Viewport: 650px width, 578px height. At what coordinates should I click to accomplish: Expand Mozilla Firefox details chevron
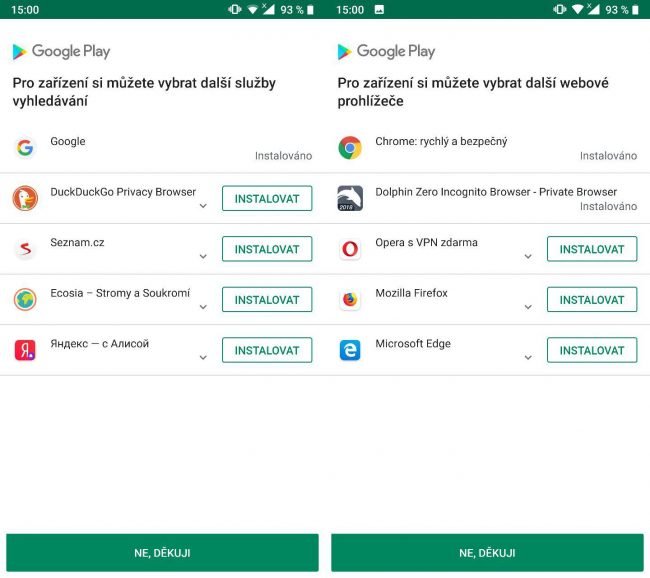click(x=528, y=307)
